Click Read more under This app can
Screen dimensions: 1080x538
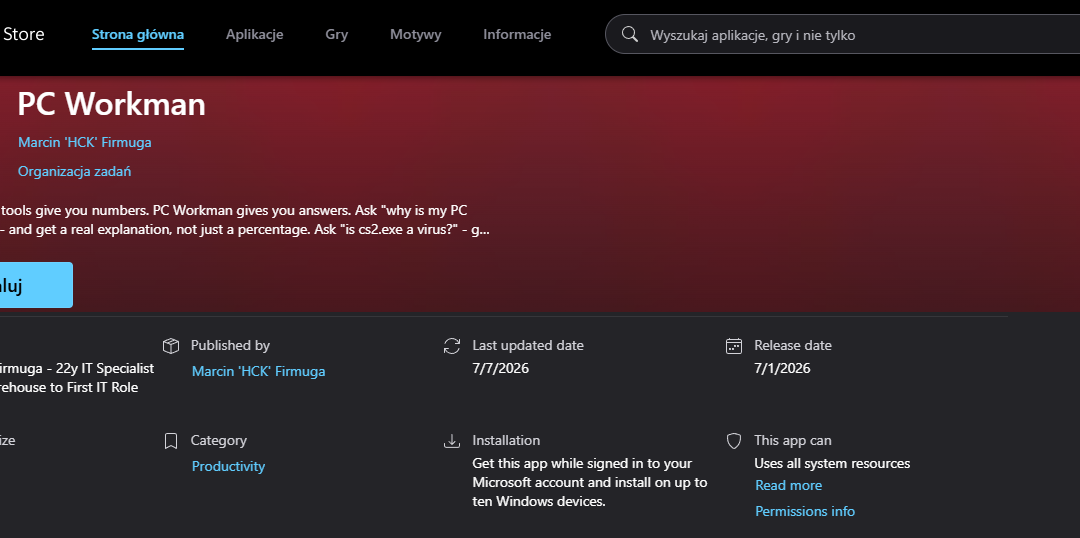click(789, 486)
